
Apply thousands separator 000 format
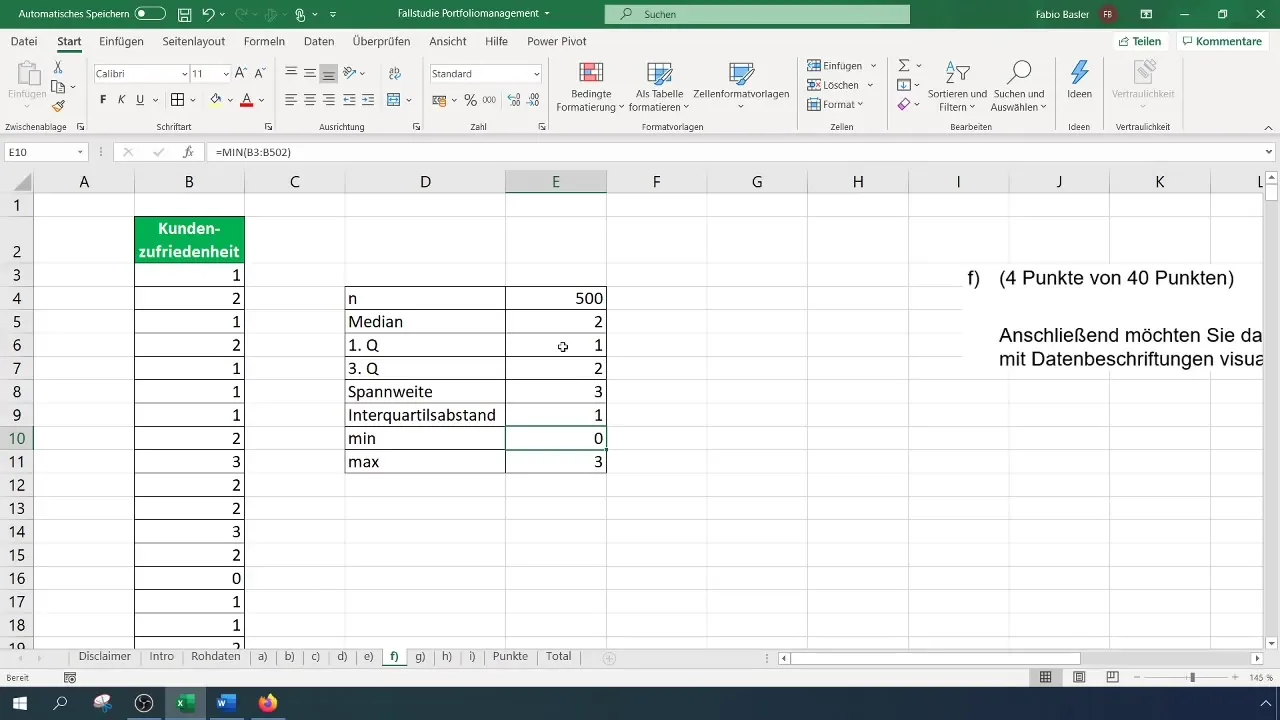coord(489,100)
